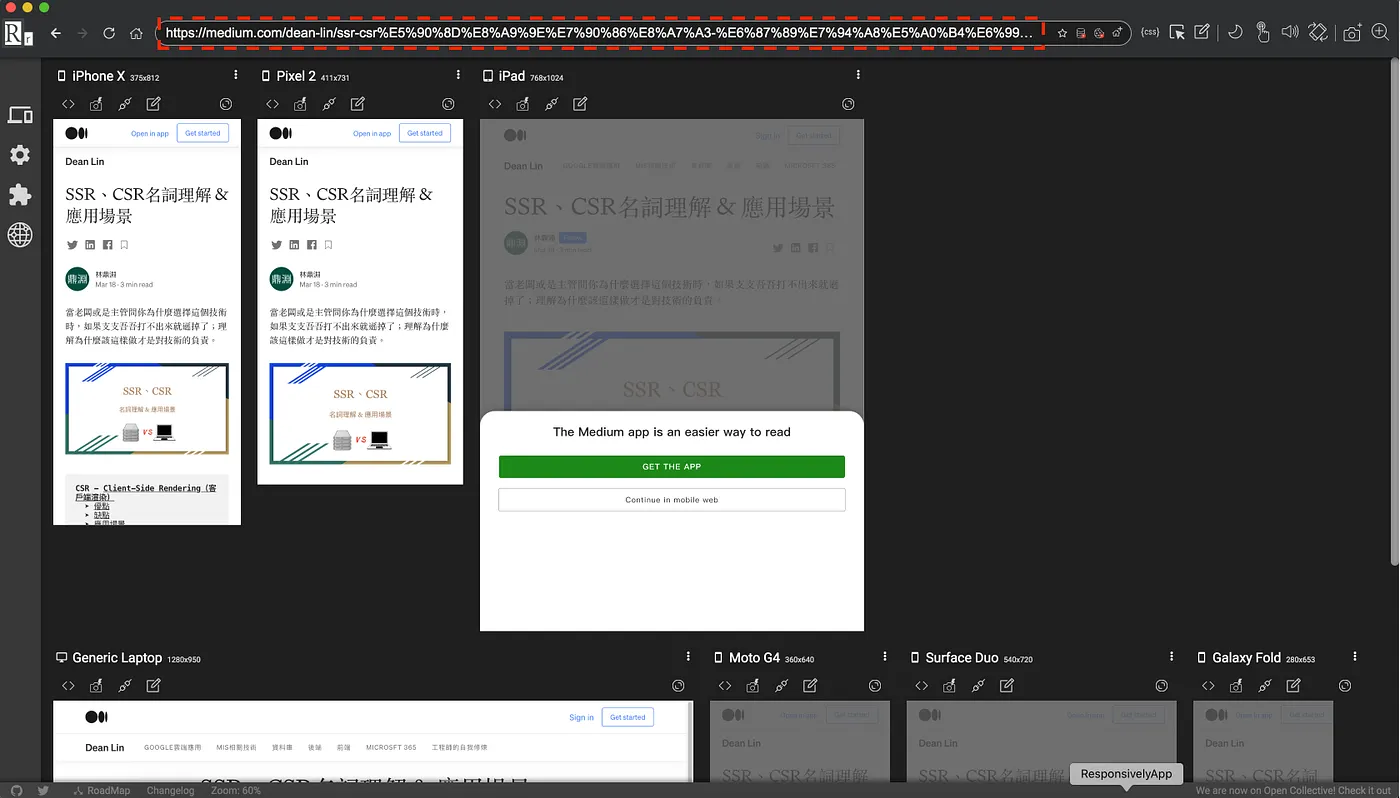Capture a screenshot of the iPhone X device

96,104
